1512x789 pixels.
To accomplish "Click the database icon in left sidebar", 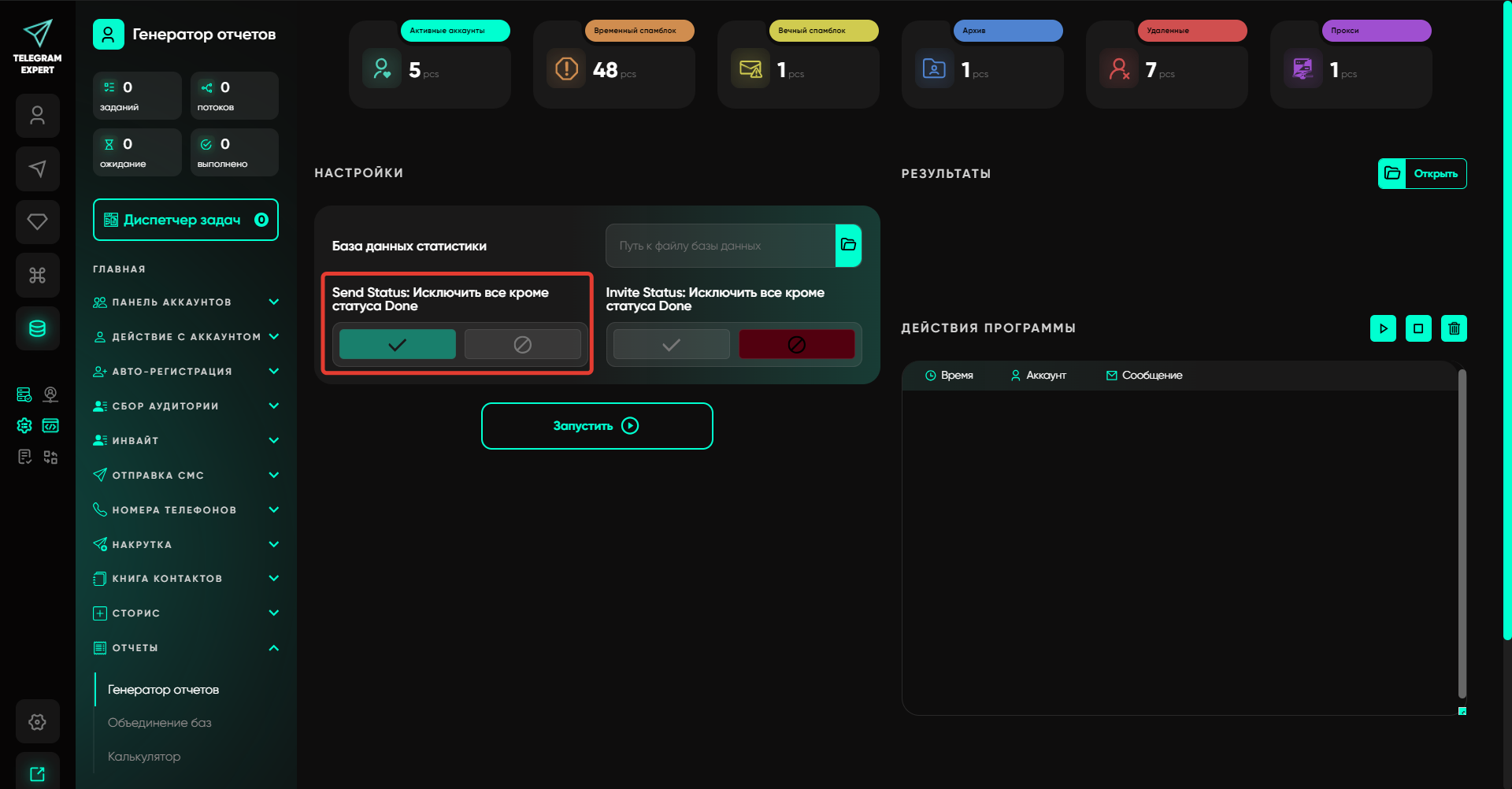I will pos(37,328).
